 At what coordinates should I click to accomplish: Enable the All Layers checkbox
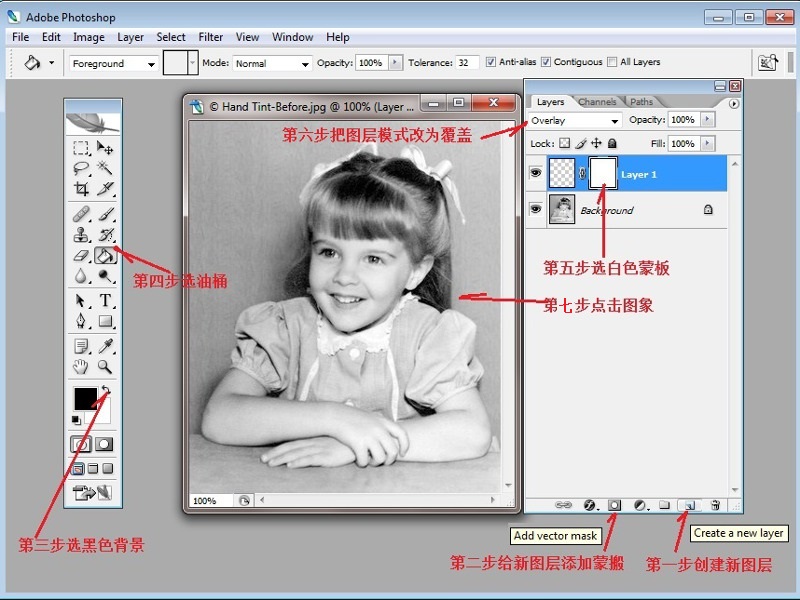click(612, 62)
